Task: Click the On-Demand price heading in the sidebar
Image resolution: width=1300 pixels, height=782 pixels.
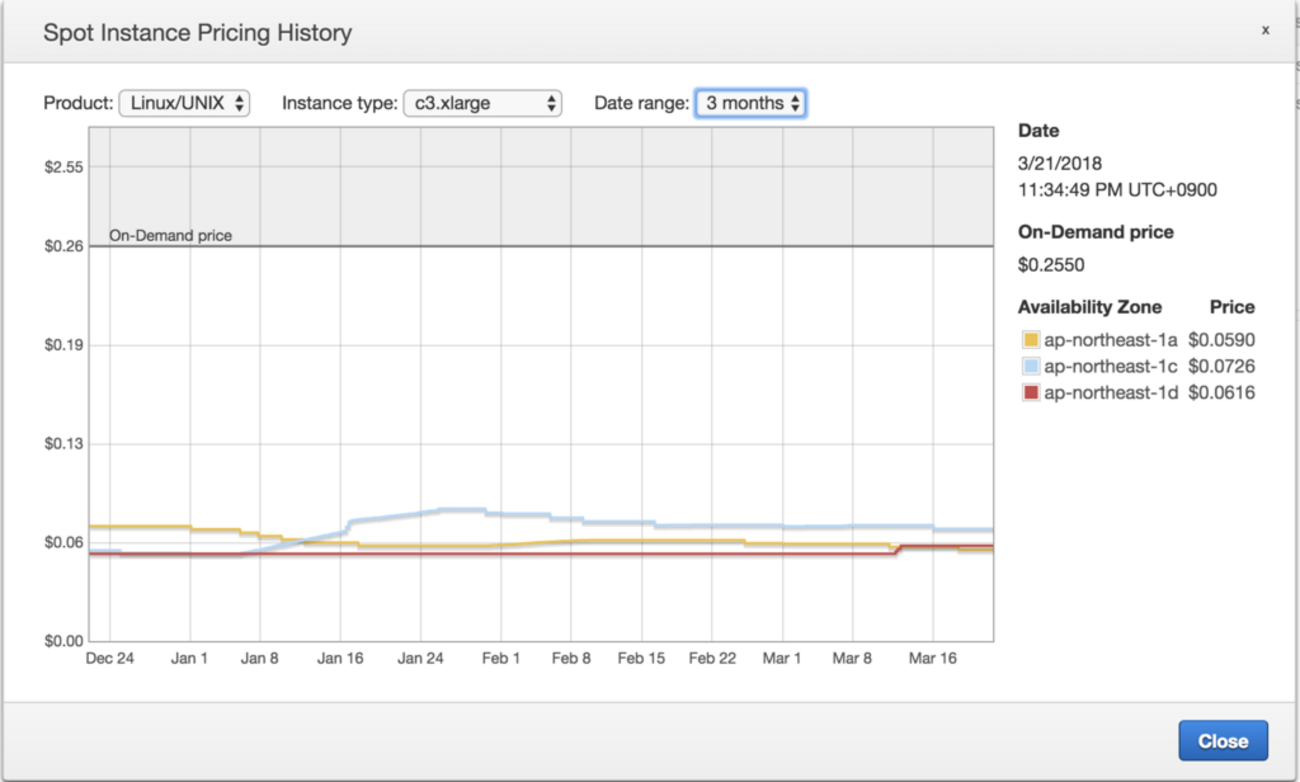Action: tap(1096, 232)
